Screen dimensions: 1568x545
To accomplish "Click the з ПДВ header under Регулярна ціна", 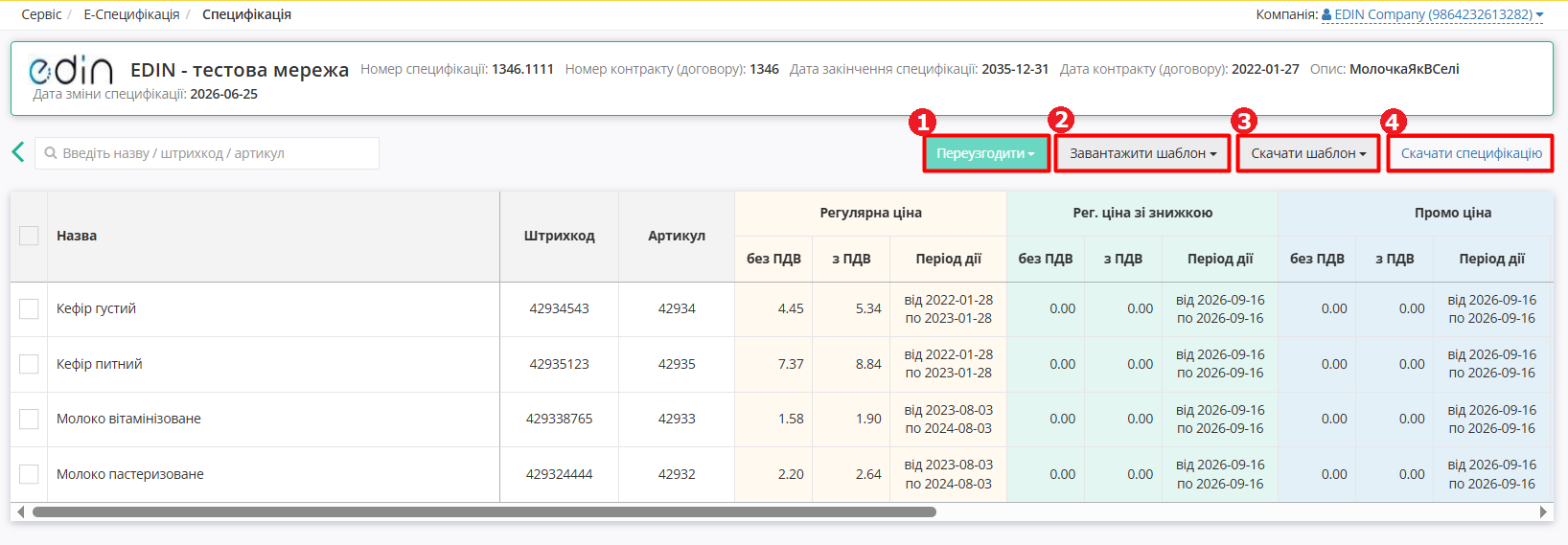I will point(851,259).
